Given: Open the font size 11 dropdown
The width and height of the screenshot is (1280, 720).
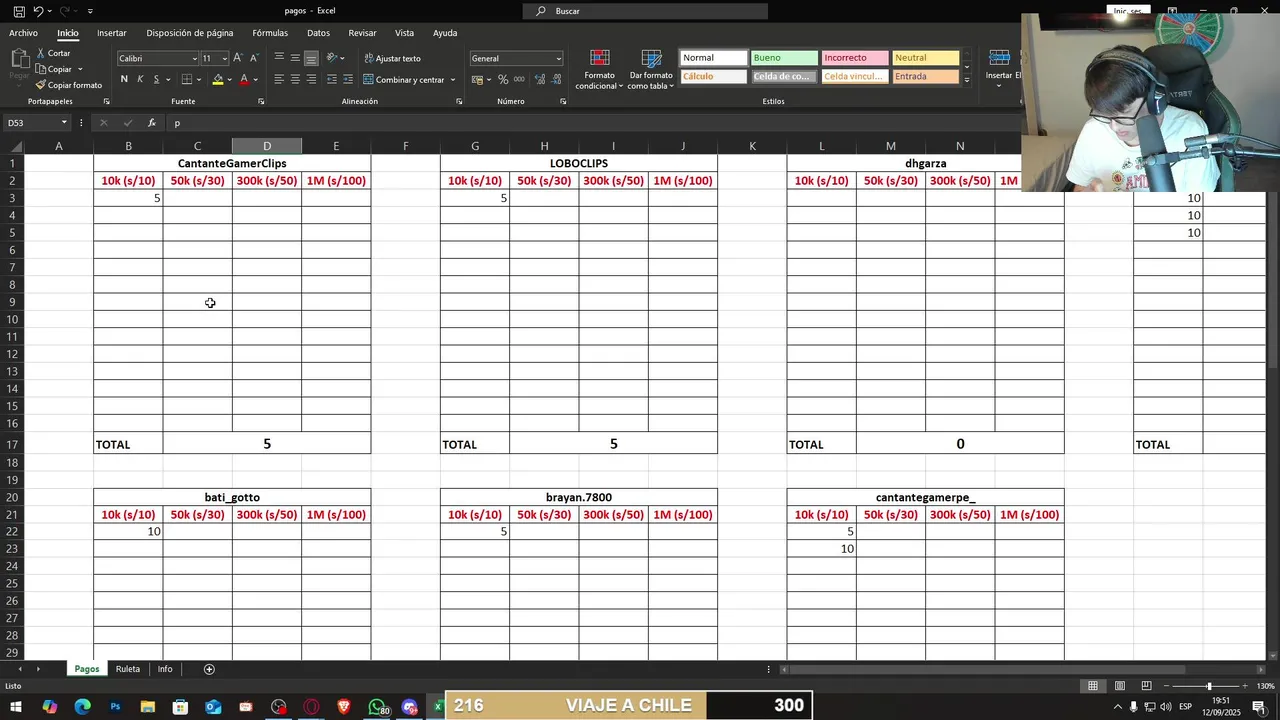Looking at the screenshot, I should click(224, 58).
